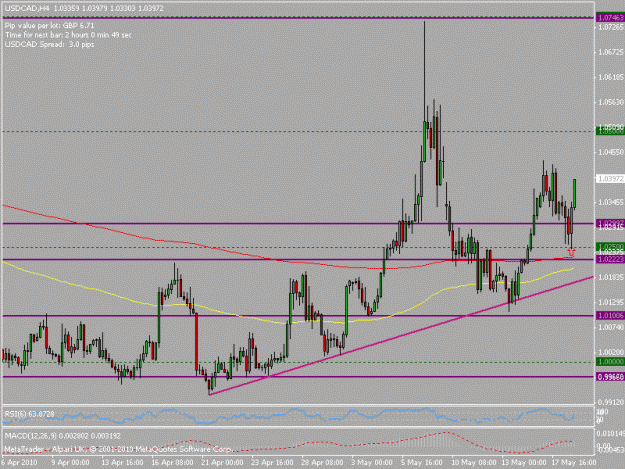Screen dimensions: 625x469
Task: Click the '13 Apr 16:00' time axis label
Action: (122, 462)
